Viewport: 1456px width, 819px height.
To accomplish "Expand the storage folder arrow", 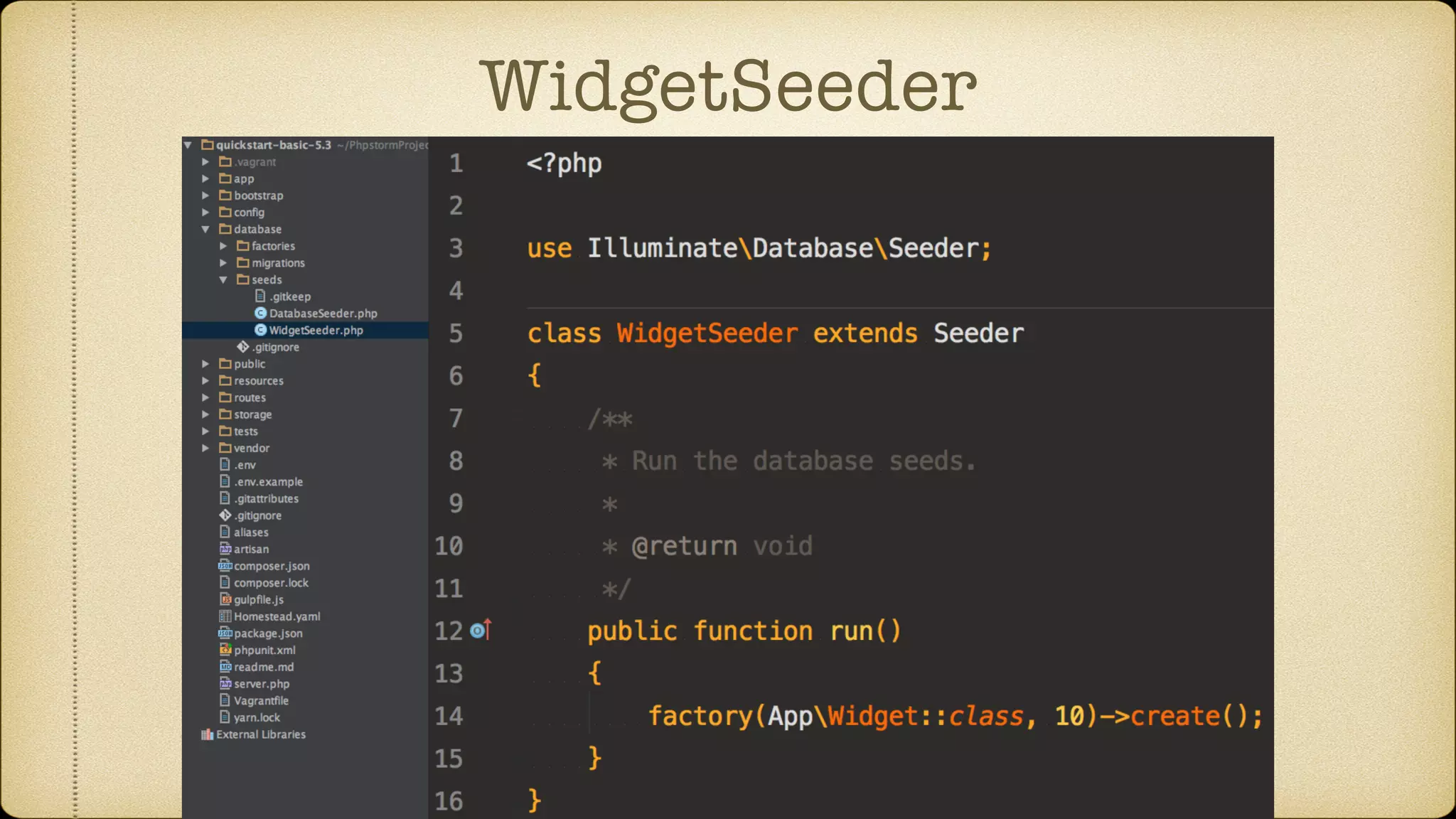I will click(x=205, y=414).
